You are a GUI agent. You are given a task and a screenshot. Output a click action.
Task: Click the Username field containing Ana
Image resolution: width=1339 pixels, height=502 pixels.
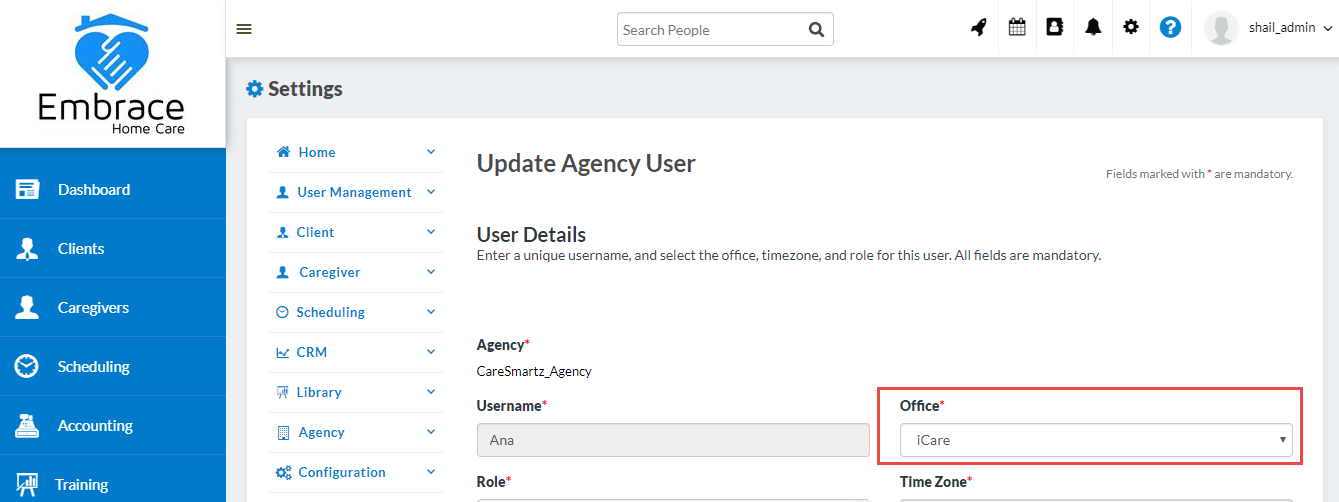(673, 440)
